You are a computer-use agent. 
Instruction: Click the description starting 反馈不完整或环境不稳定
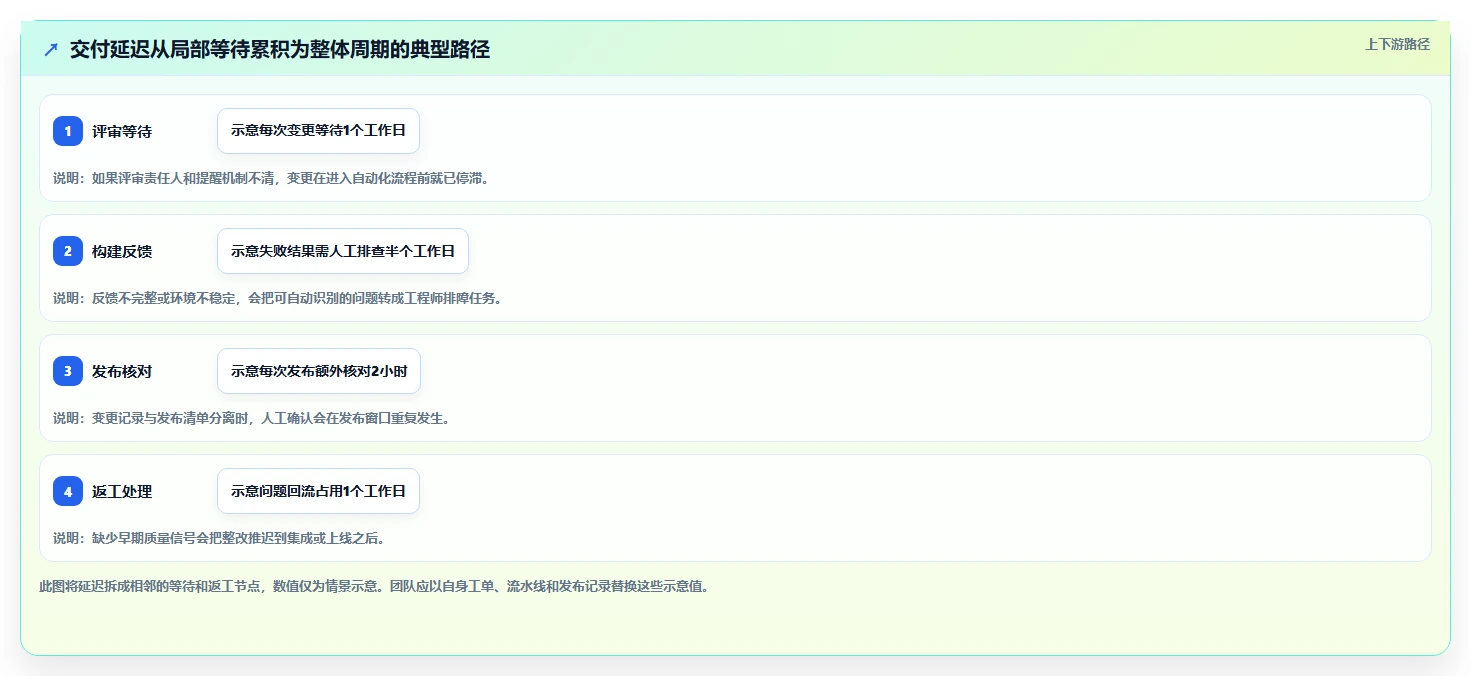pos(277,298)
